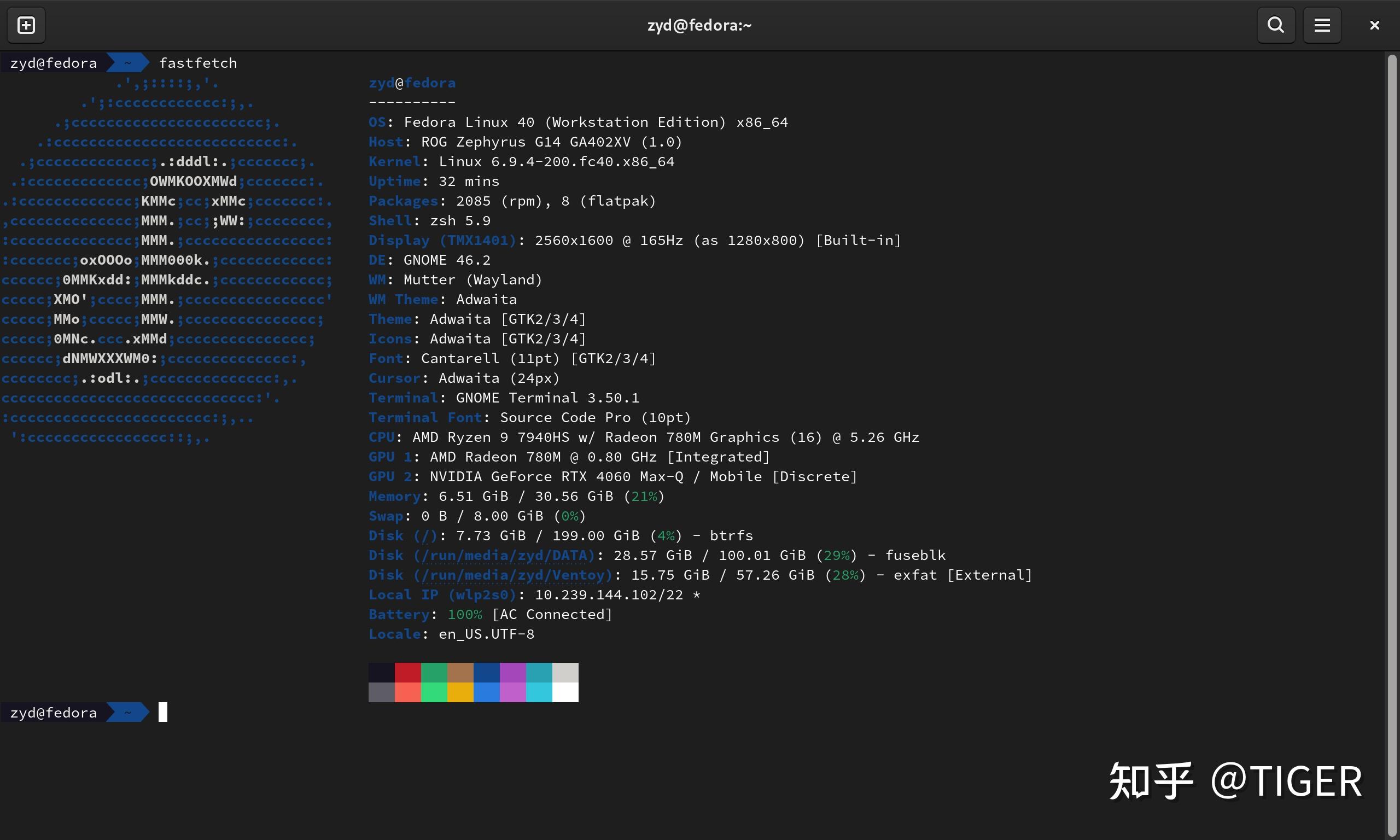Click the Battery status "100% [AC Connected]"
Image resolution: width=1400 pixels, height=840 pixels.
pos(530,615)
